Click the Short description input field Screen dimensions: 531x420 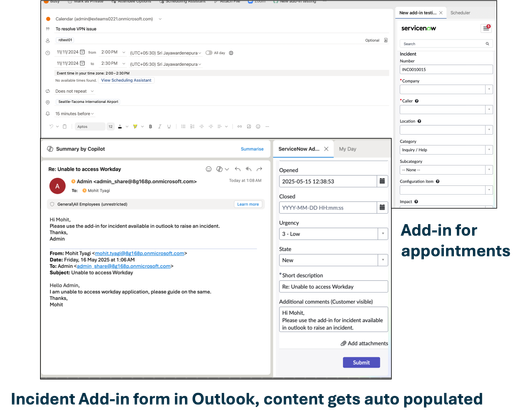[333, 287]
